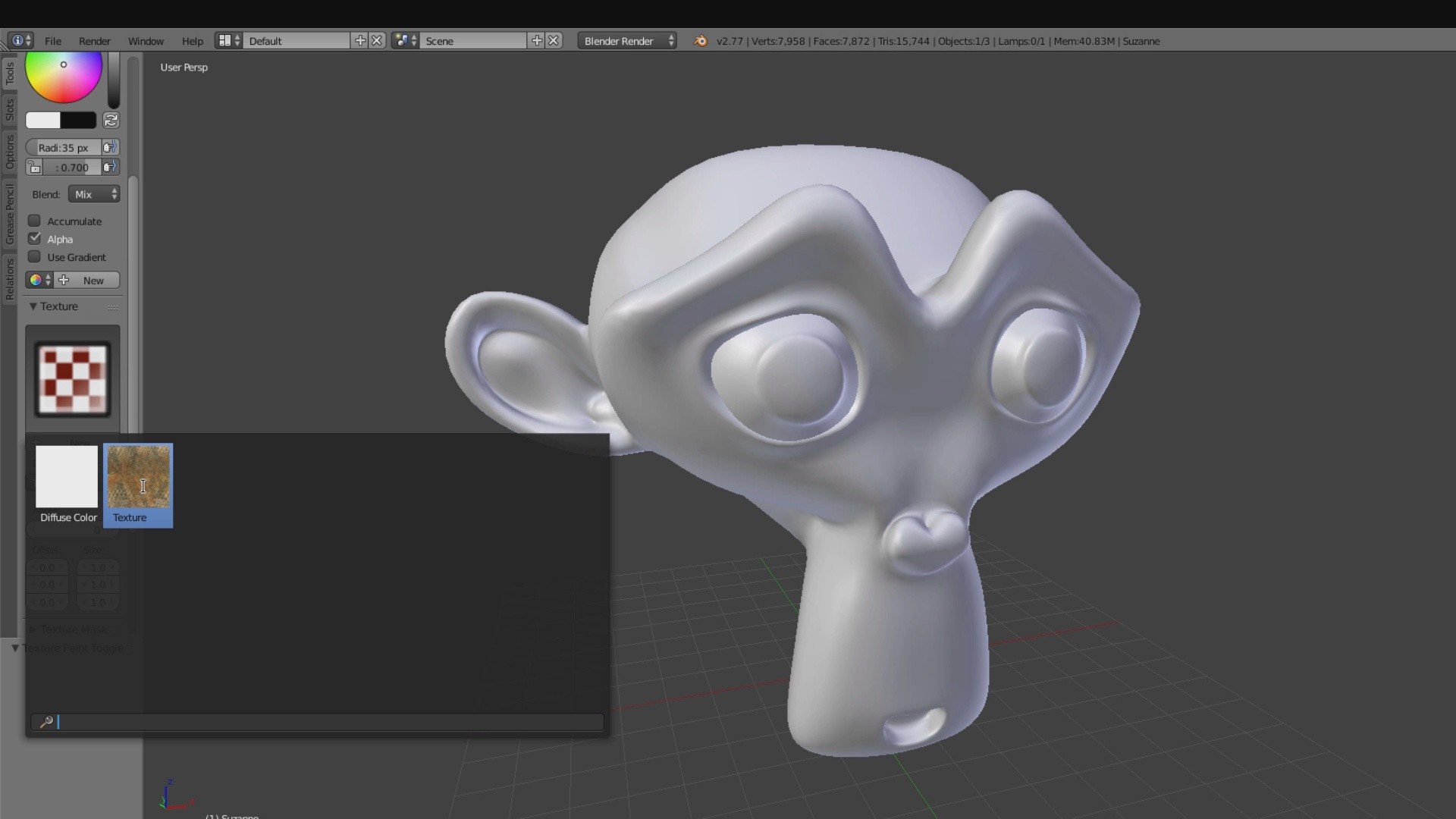Image resolution: width=1456 pixels, height=819 pixels.
Task: Add a new screen layout with plus
Action: (x=360, y=41)
